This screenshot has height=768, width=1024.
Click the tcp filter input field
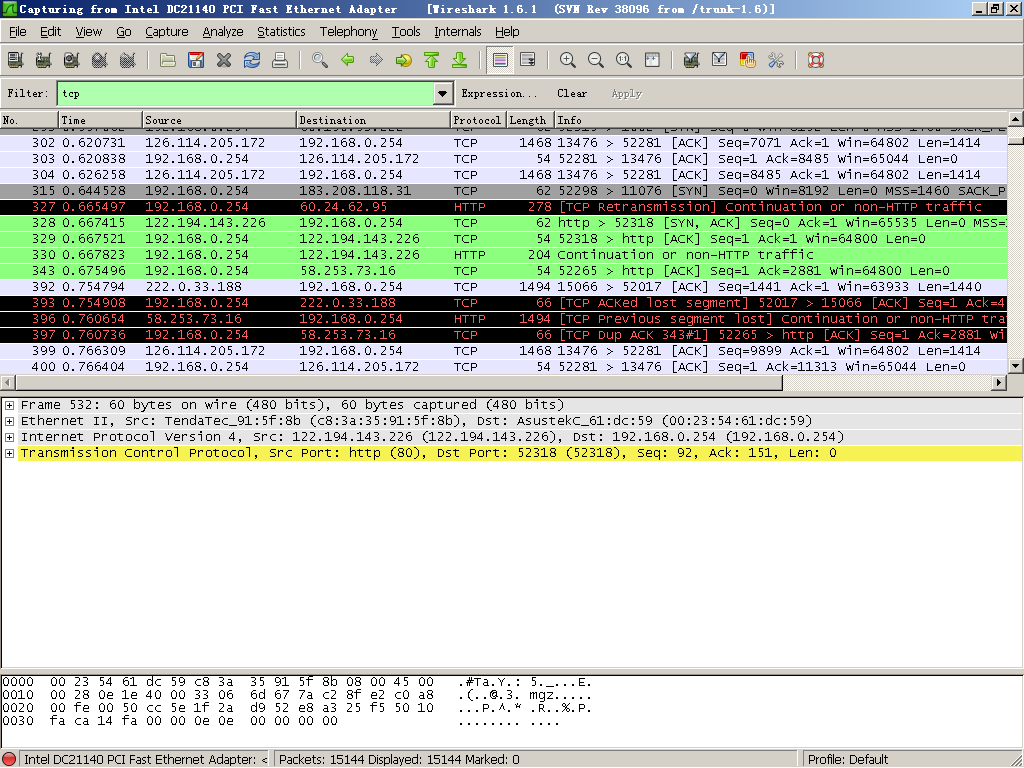(x=246, y=93)
